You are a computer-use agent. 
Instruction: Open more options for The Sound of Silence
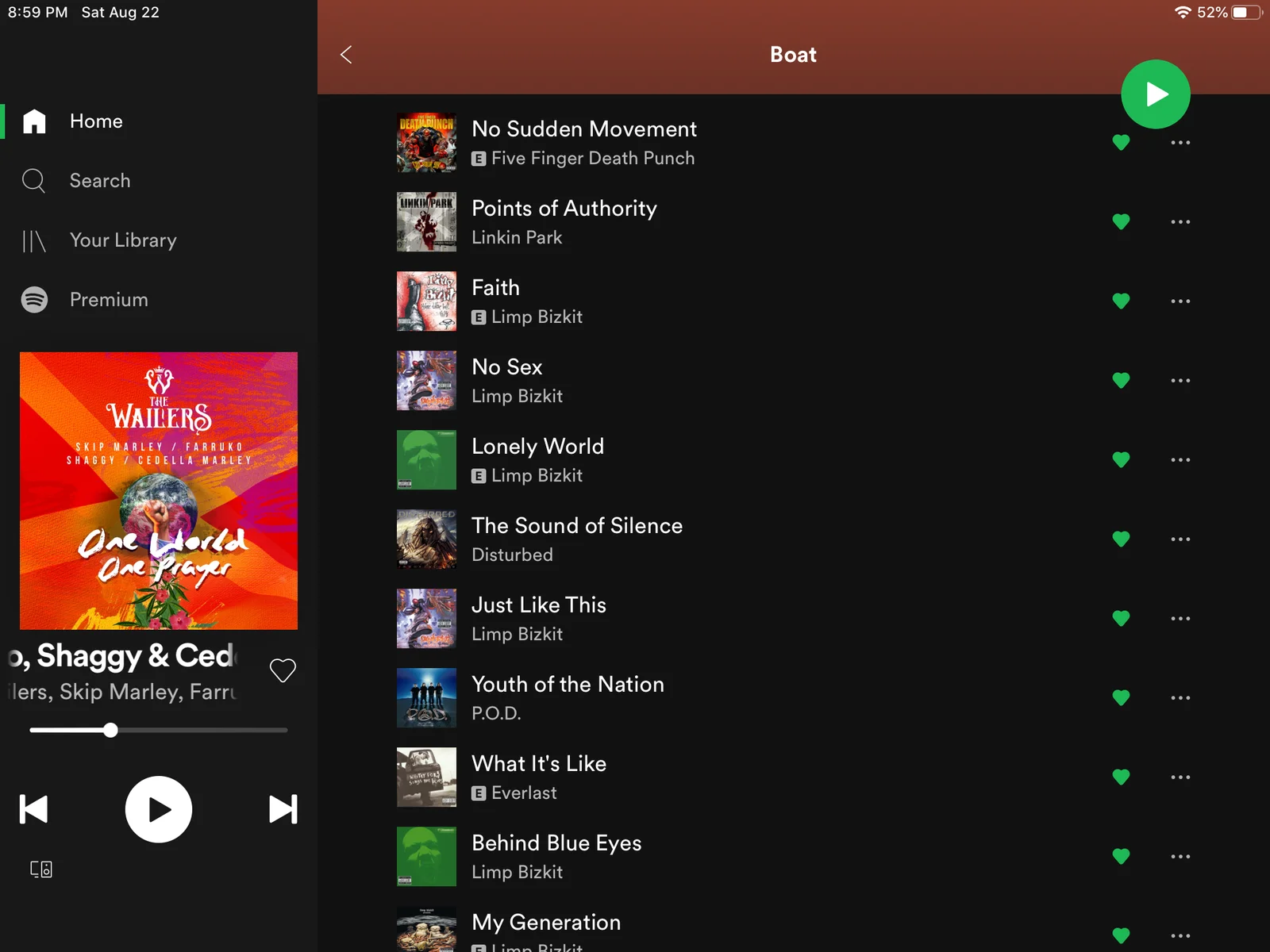[x=1180, y=539]
